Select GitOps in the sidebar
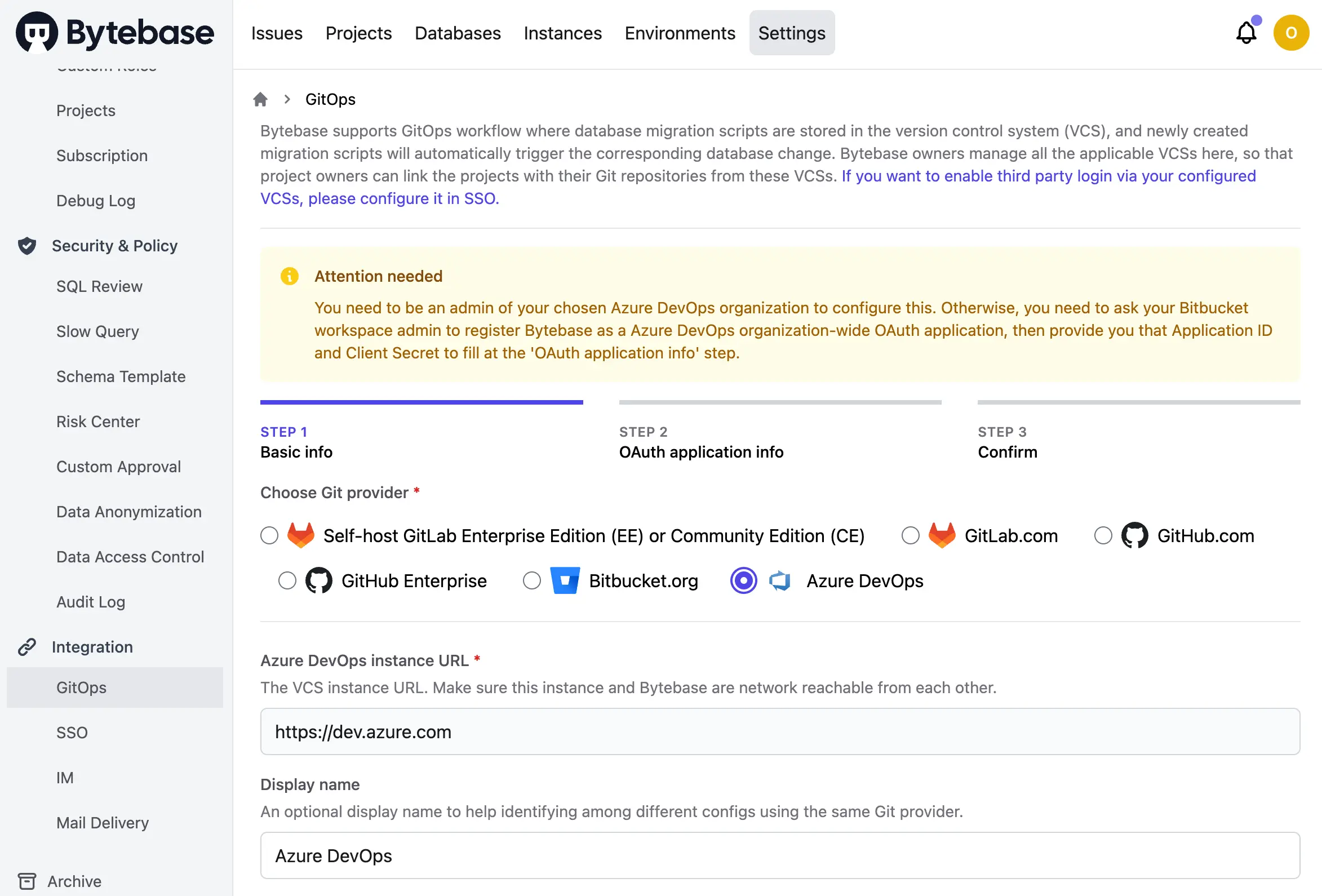The width and height of the screenshot is (1322, 896). pyautogui.click(x=115, y=687)
